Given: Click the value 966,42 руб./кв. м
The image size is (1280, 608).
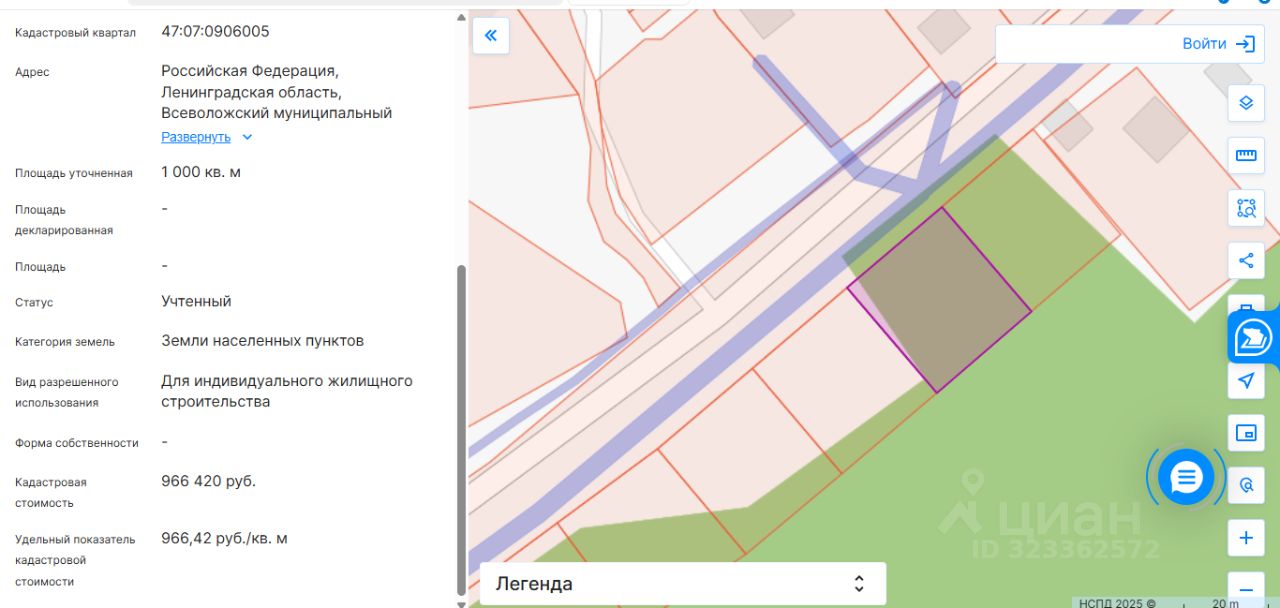Looking at the screenshot, I should pos(224,538).
